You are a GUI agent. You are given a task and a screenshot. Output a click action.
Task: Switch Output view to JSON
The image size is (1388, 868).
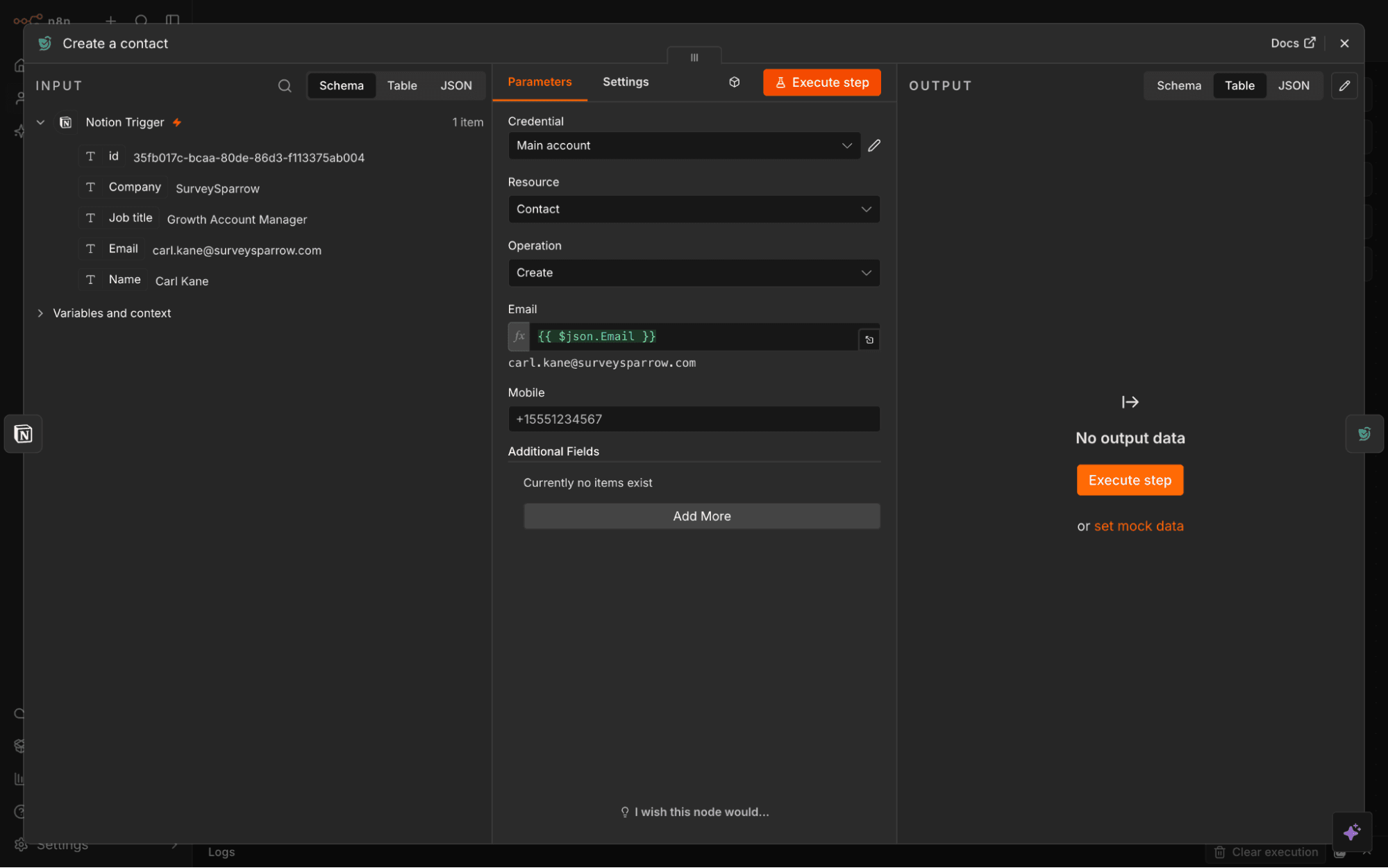pos(1294,85)
